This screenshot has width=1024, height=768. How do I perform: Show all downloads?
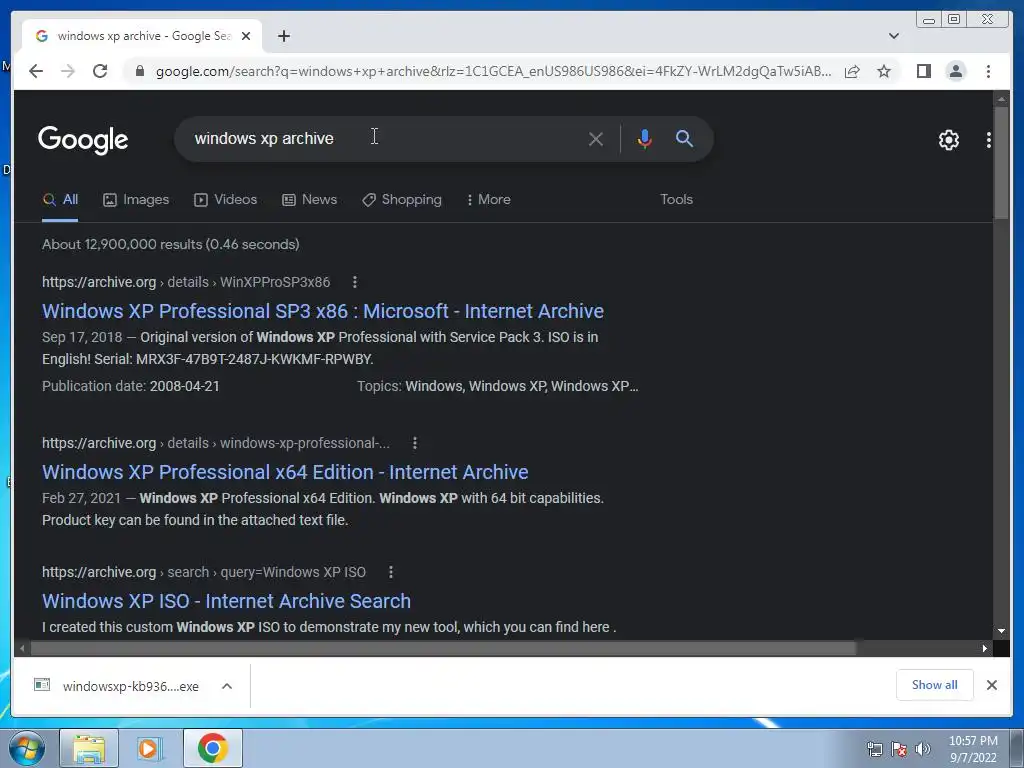coord(934,685)
